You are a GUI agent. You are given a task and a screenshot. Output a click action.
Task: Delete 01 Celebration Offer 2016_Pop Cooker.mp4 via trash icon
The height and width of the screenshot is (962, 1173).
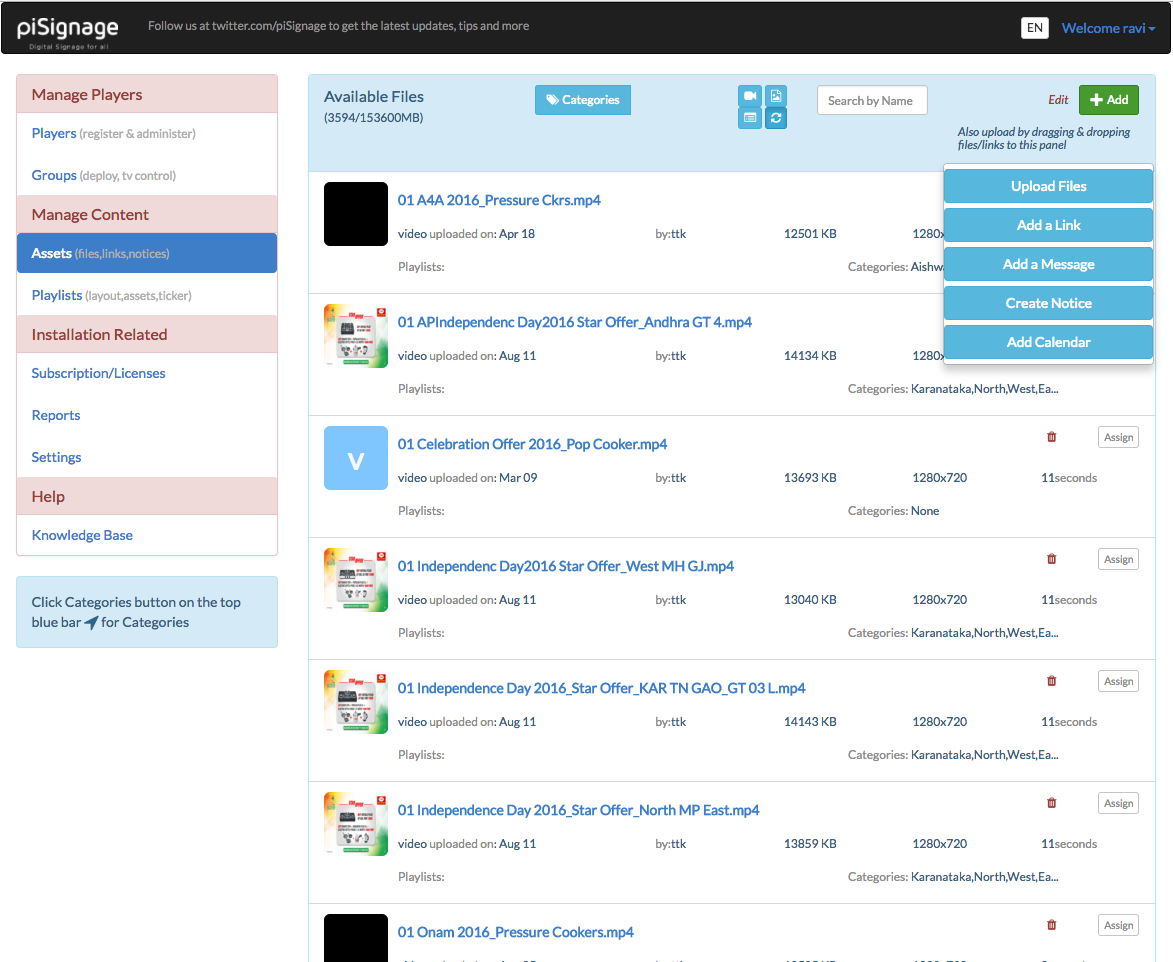[1051, 437]
